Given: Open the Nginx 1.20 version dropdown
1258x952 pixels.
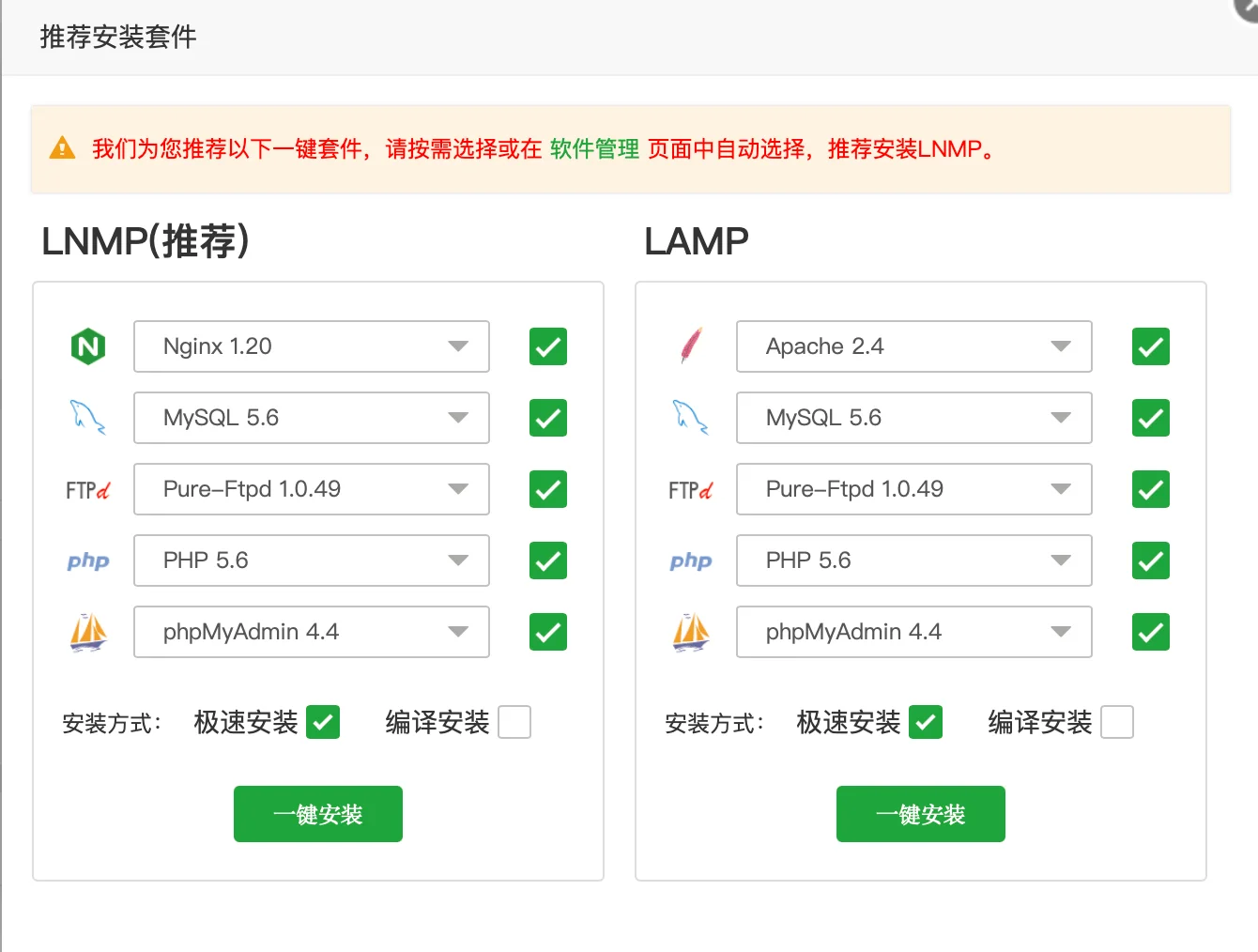Looking at the screenshot, I should tap(312, 346).
